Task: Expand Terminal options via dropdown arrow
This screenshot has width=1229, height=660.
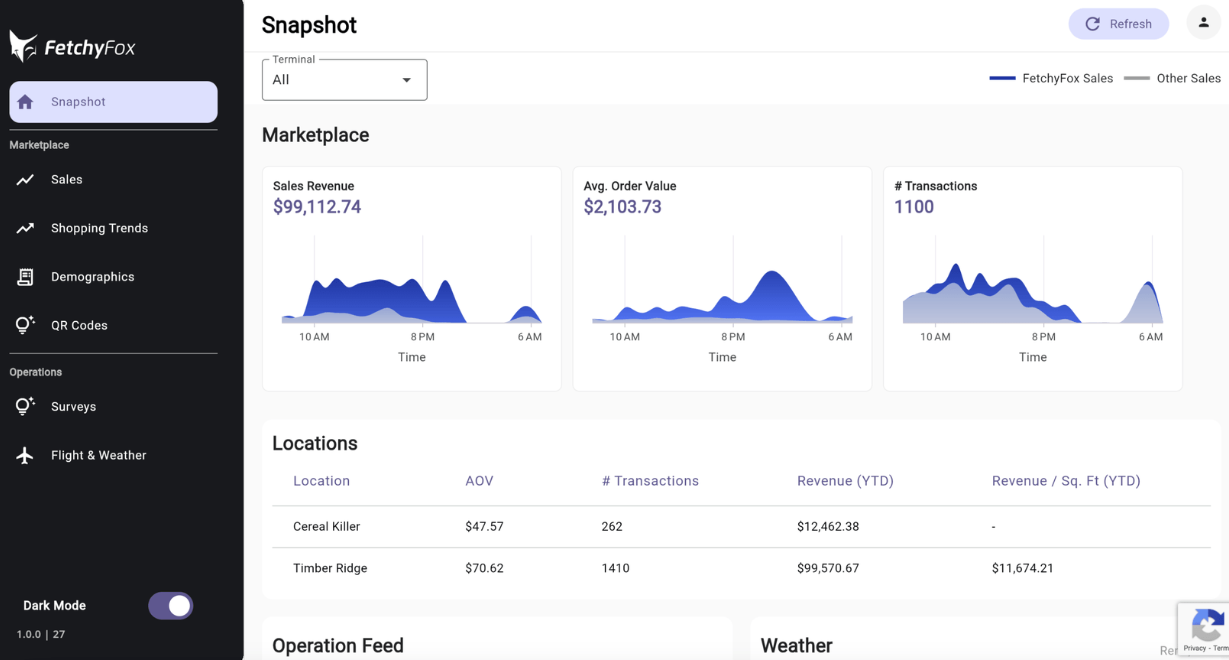Action: pos(407,79)
